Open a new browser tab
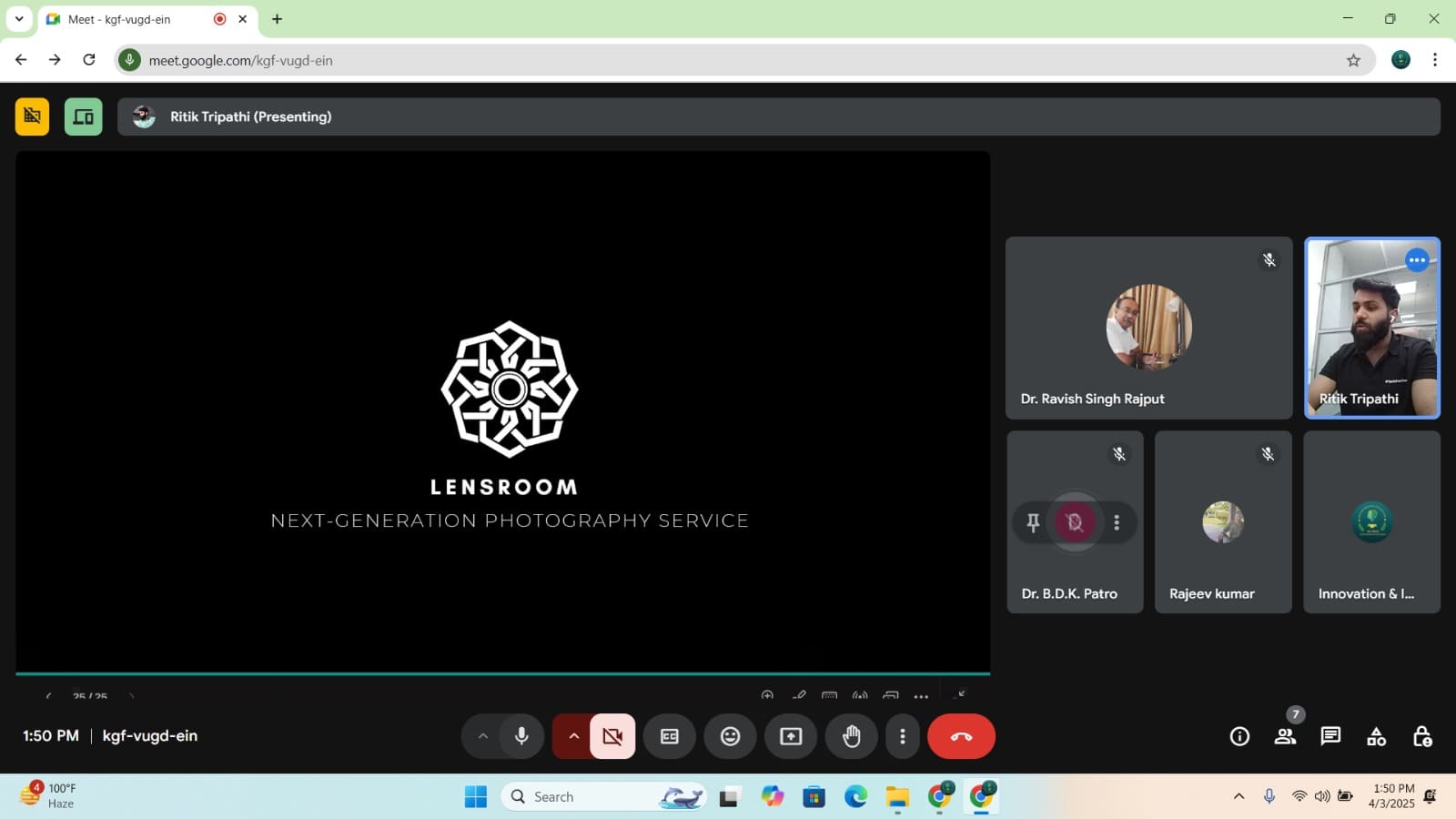 [x=278, y=19]
